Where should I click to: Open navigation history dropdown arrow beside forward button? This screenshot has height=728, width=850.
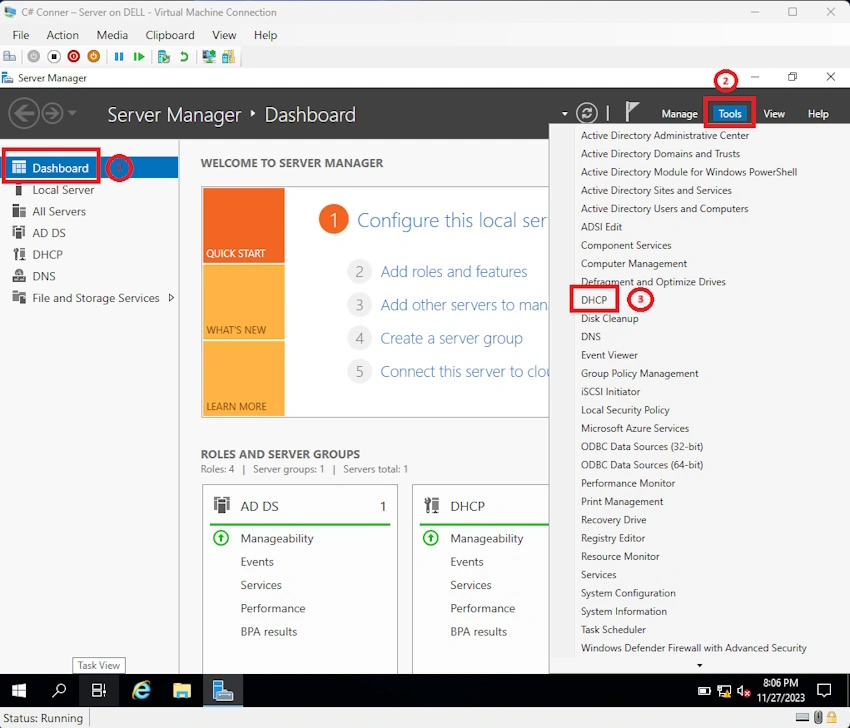click(72, 113)
